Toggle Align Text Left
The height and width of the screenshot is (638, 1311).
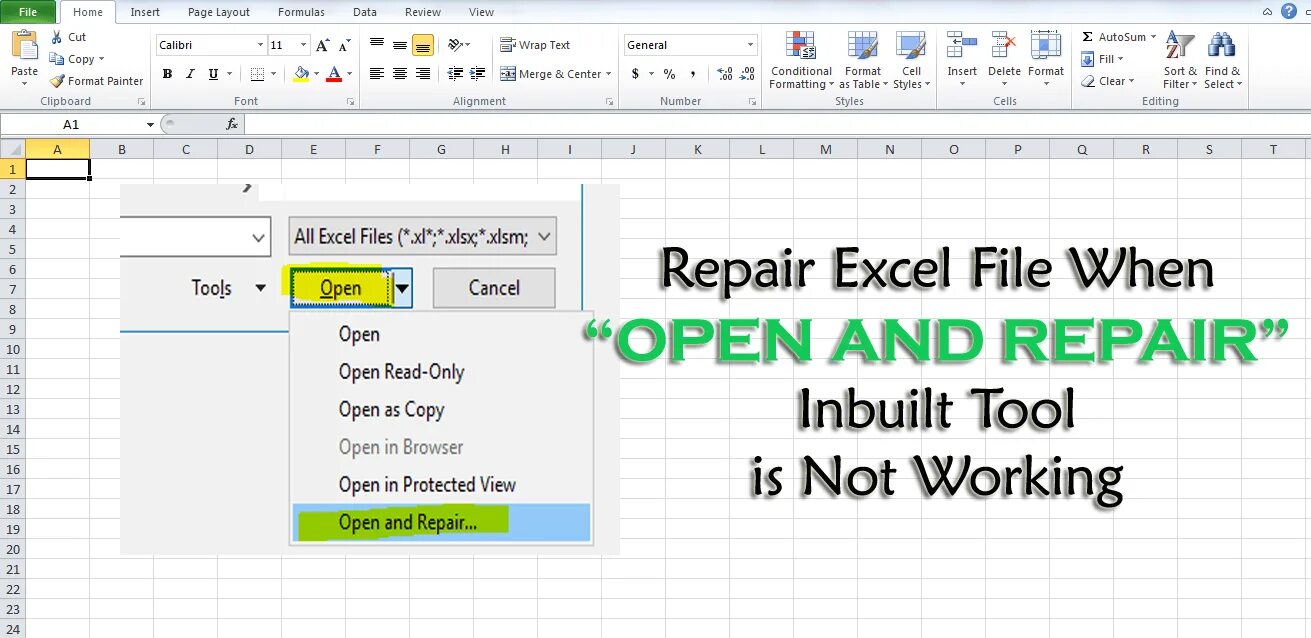tap(377, 74)
